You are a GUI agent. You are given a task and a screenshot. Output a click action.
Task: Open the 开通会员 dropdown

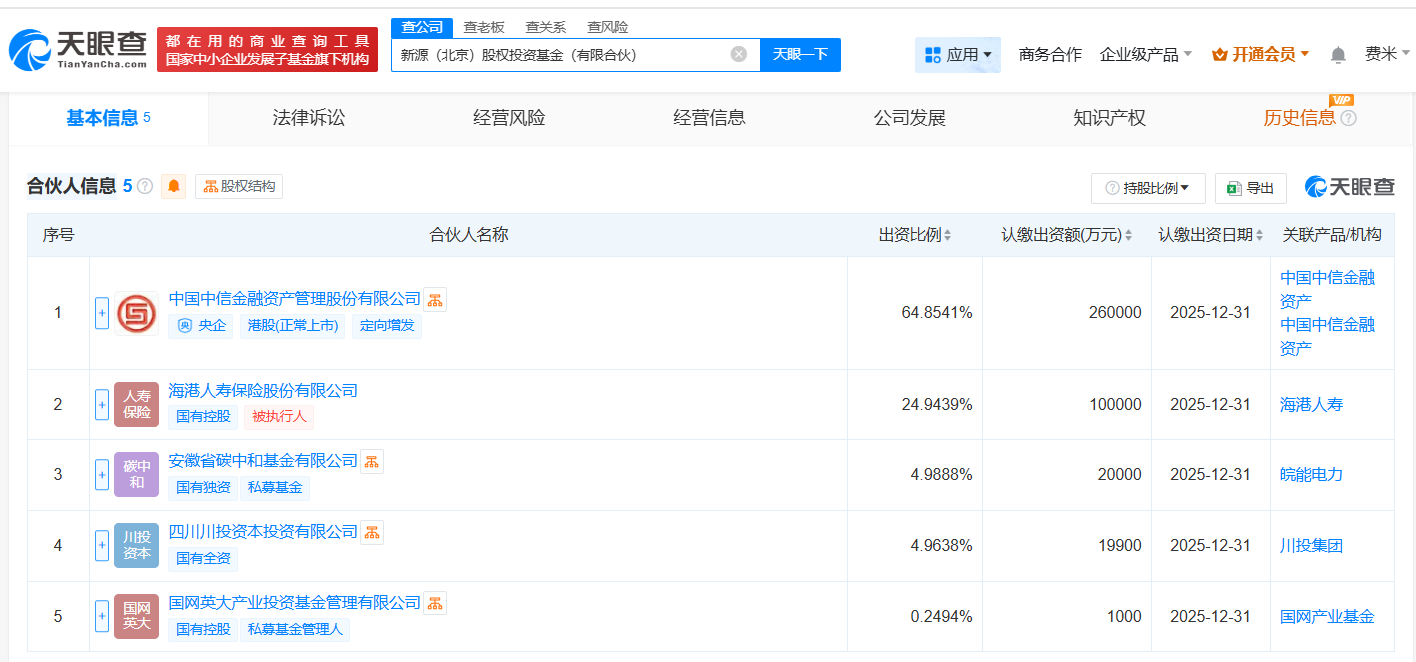click(1260, 55)
